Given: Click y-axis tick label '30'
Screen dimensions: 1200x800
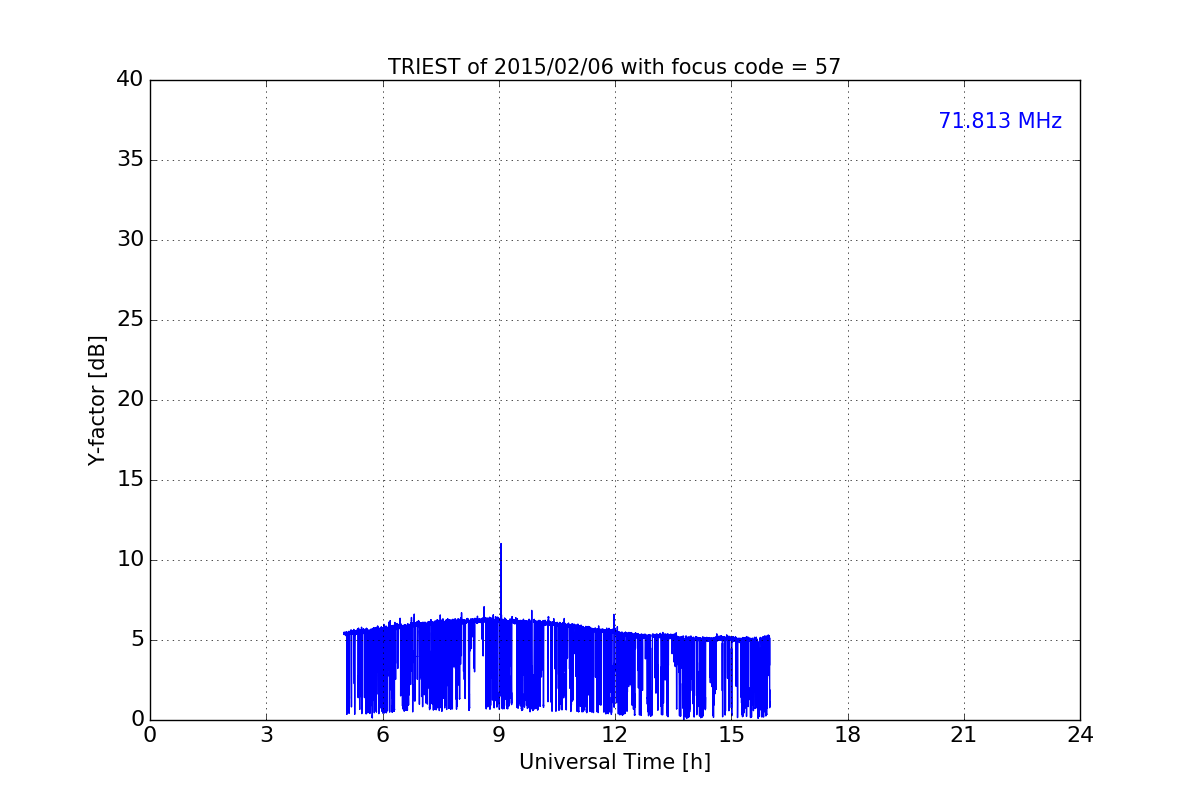Looking at the screenshot, I should point(130,240).
